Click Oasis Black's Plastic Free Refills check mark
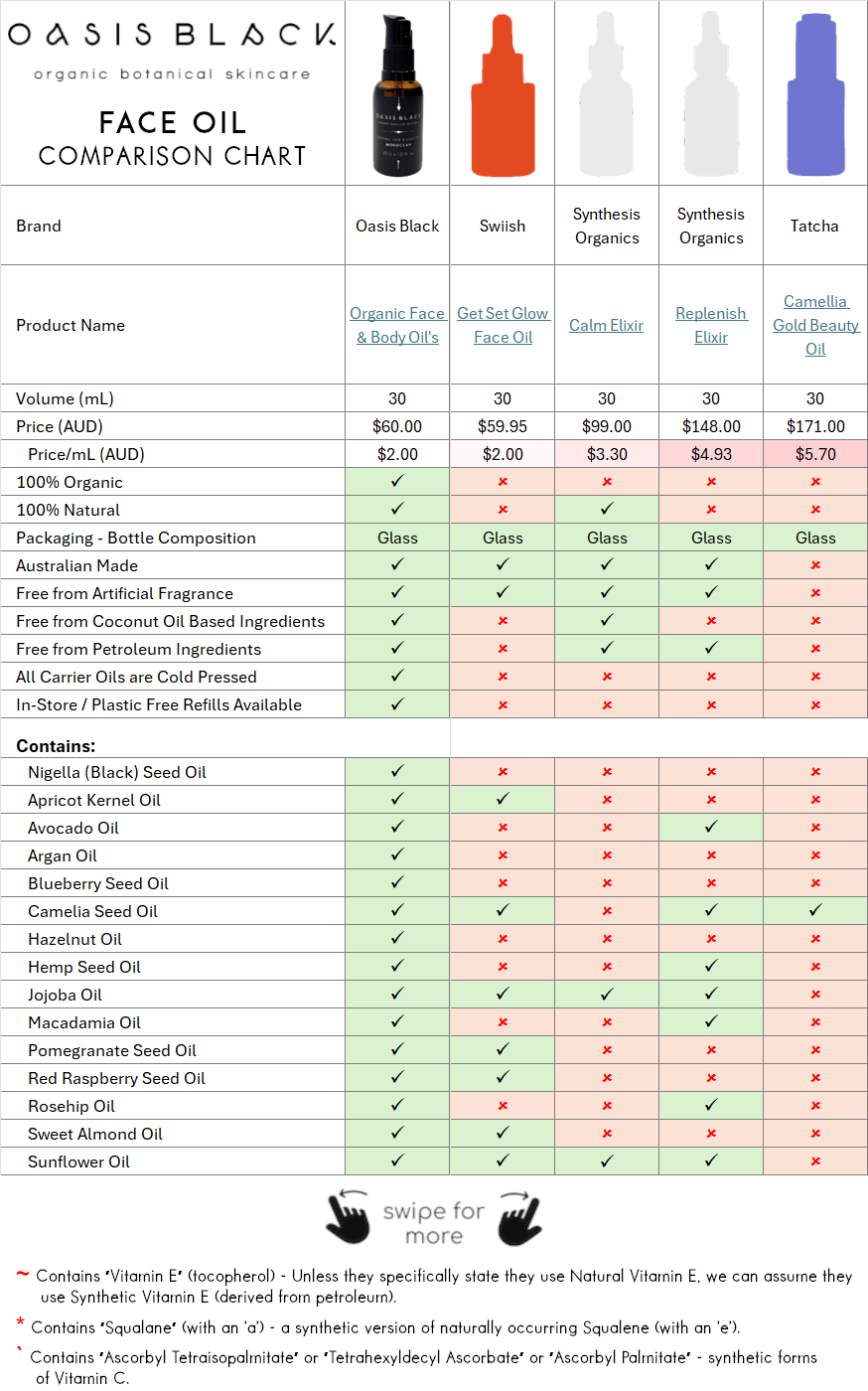 pos(397,703)
